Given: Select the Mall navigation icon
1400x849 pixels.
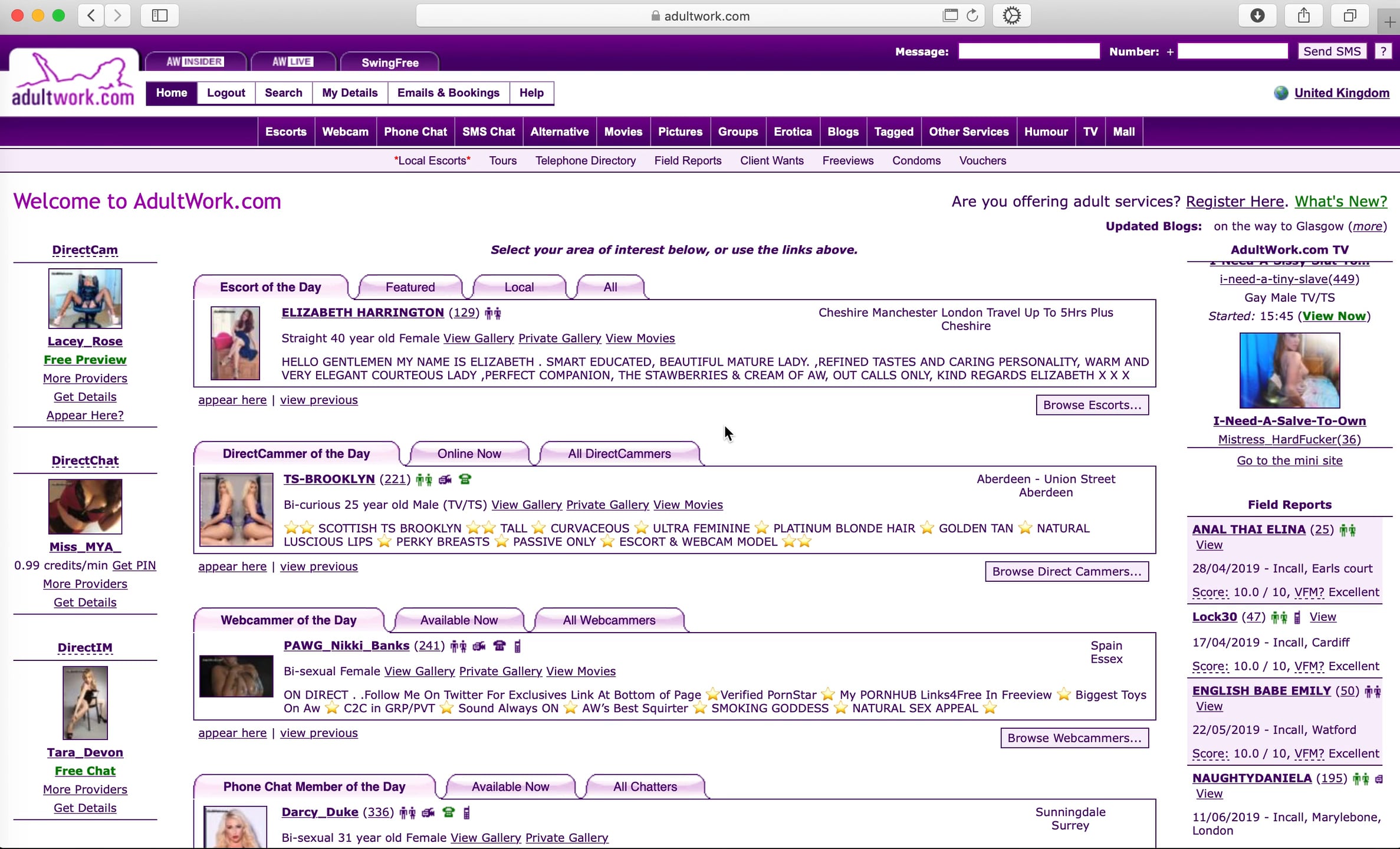Looking at the screenshot, I should [x=1123, y=131].
